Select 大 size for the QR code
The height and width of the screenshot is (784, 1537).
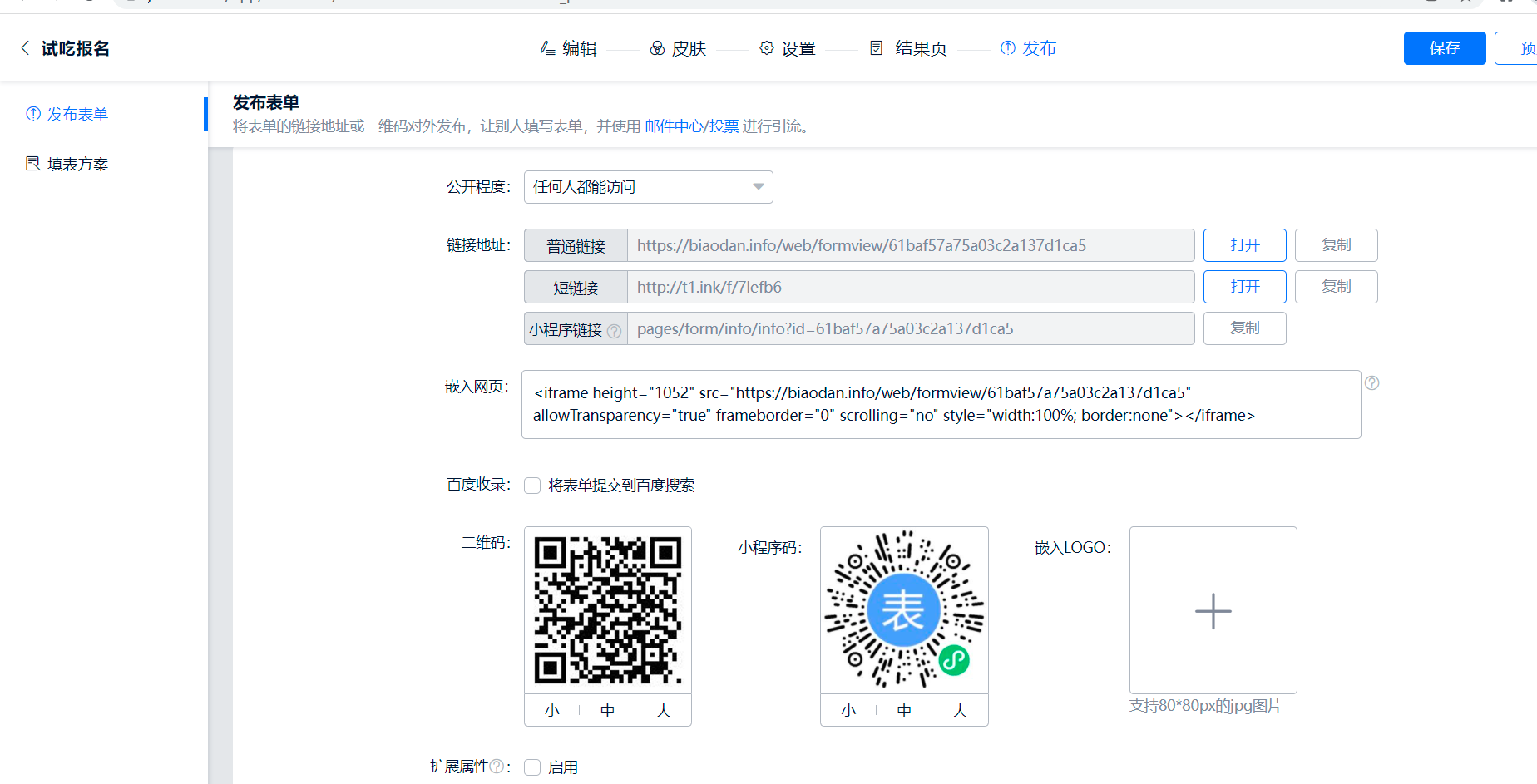pos(663,711)
